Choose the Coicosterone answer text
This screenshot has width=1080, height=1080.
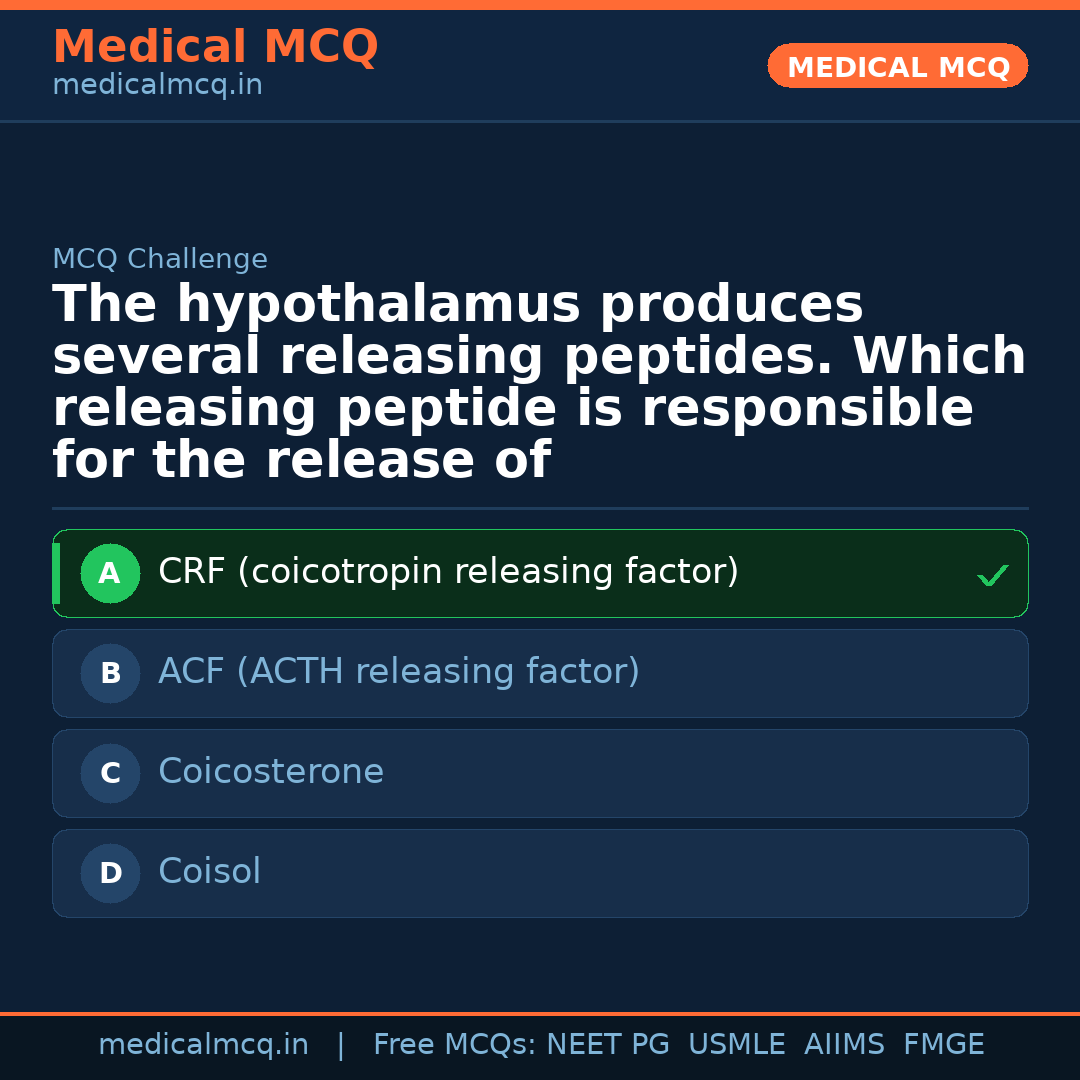click(270, 772)
